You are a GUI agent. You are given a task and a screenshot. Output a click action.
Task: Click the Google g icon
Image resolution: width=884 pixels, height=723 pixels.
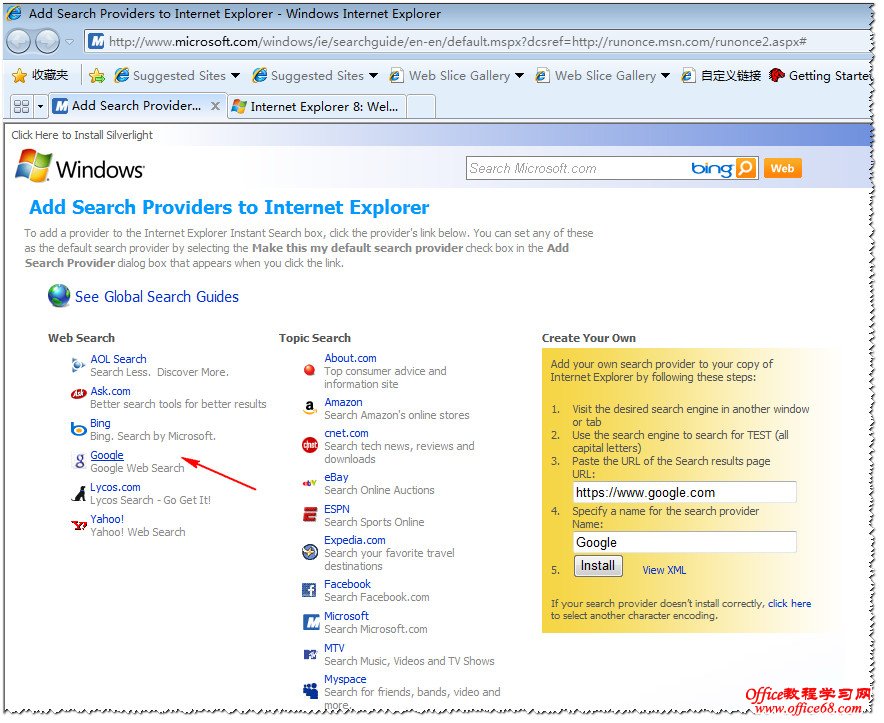tap(80, 461)
